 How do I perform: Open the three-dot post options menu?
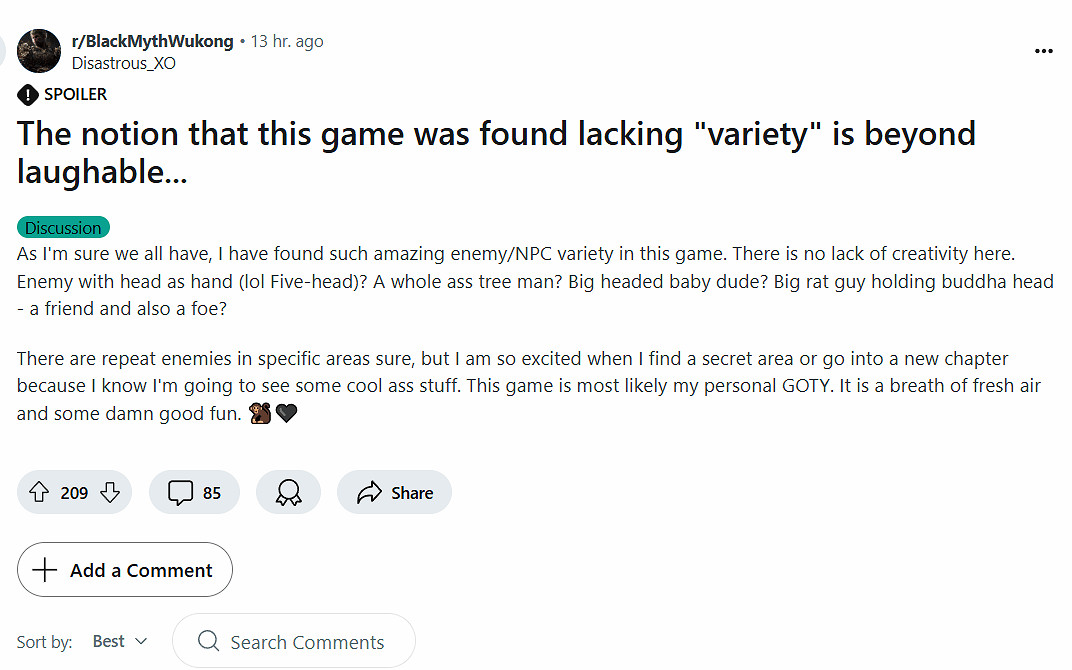tap(1044, 51)
